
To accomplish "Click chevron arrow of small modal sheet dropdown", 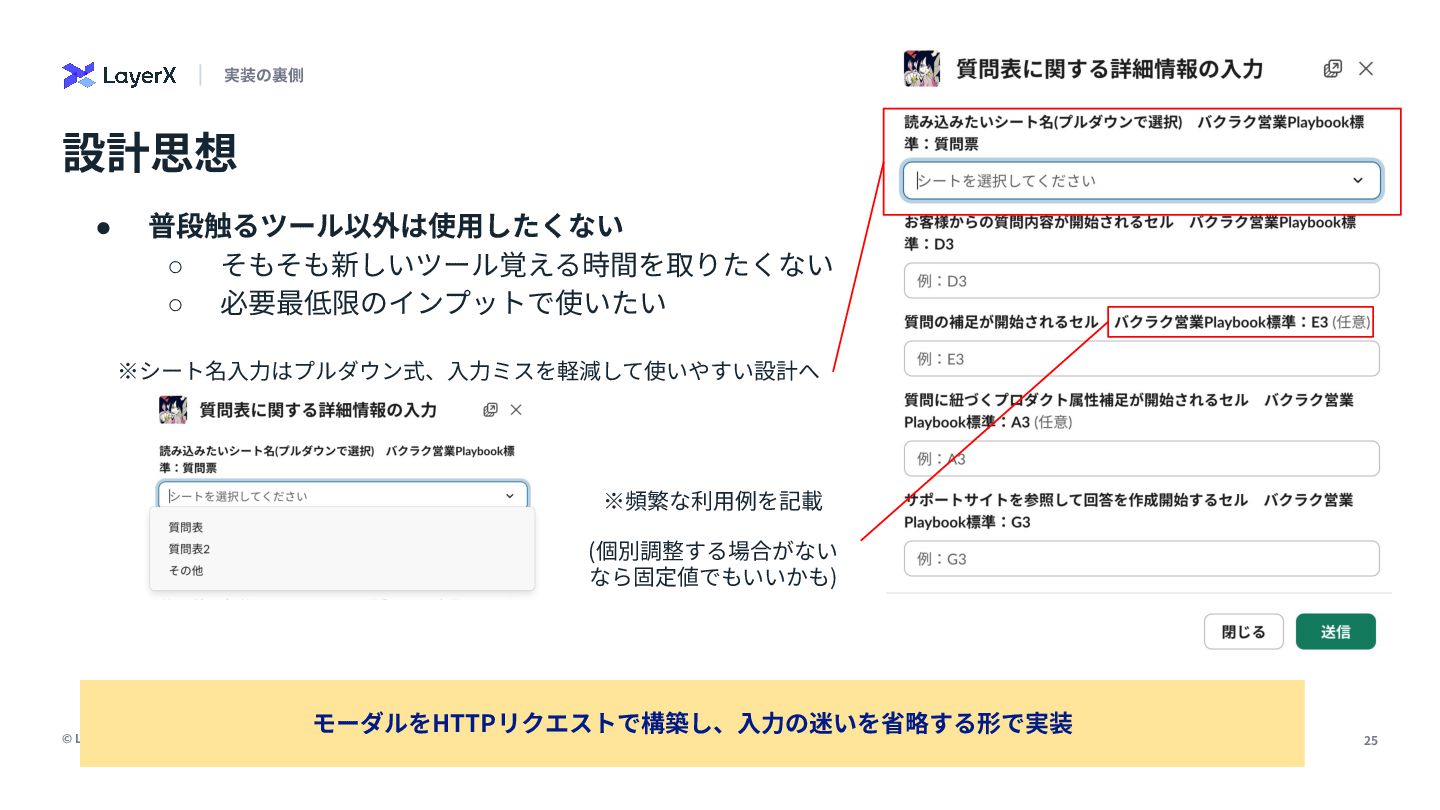I will coord(509,496).
